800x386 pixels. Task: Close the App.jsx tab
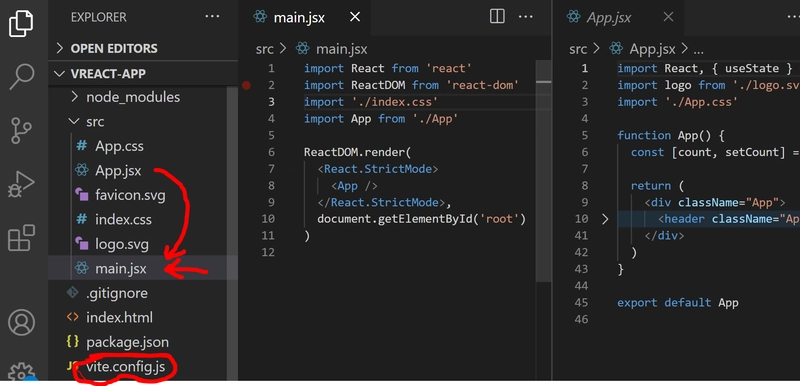[668, 17]
